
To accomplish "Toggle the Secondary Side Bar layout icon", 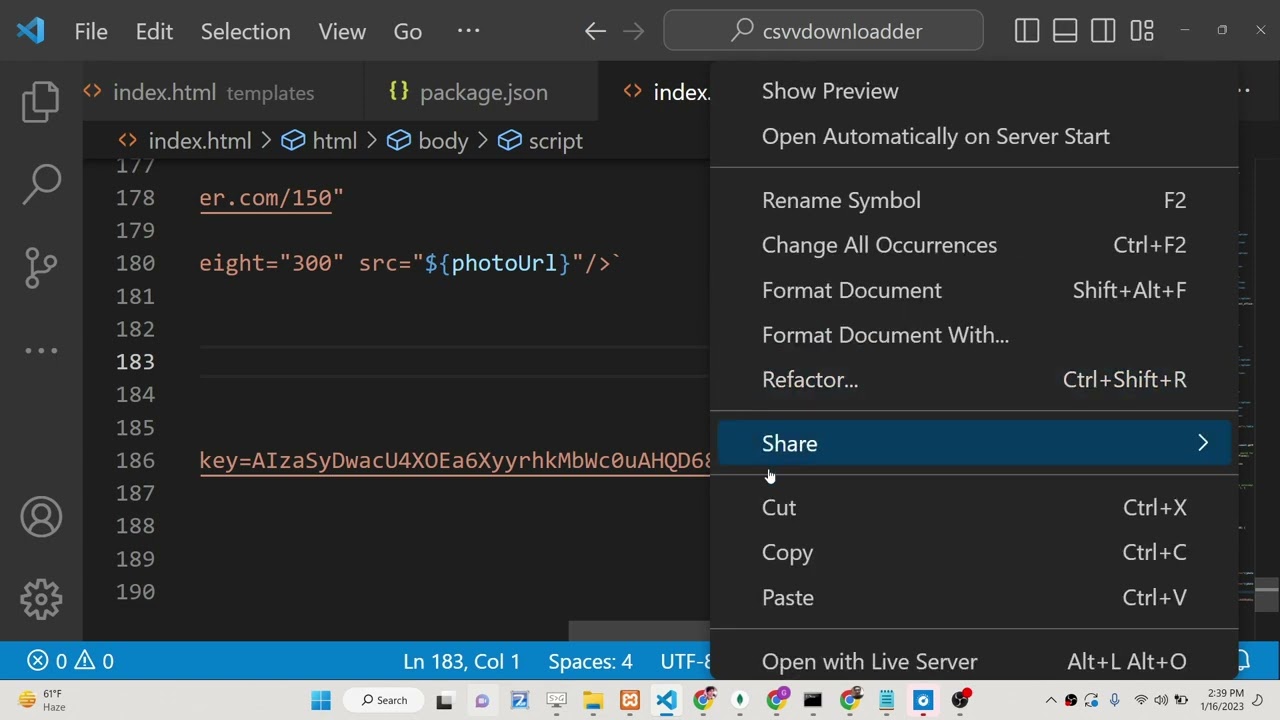I will (x=1103, y=31).
